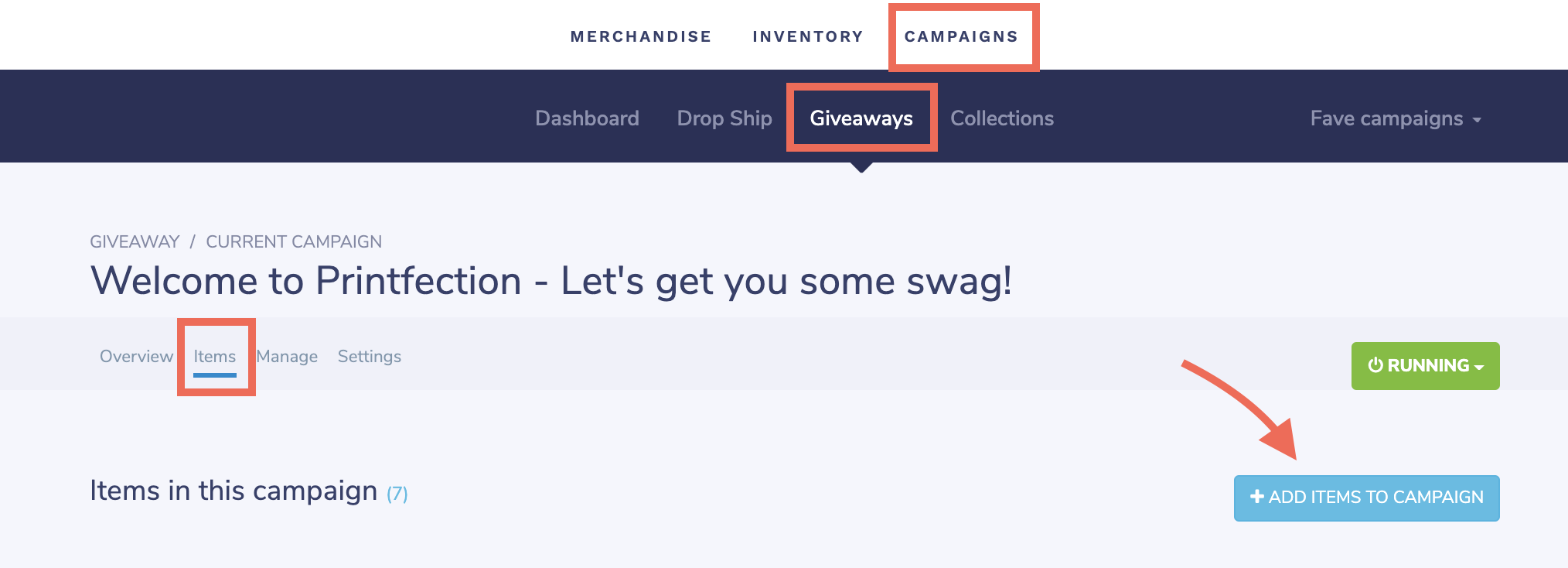Viewport: 1568px width, 568px height.
Task: Click the Giveaway breadcrumb link
Action: coord(135,241)
